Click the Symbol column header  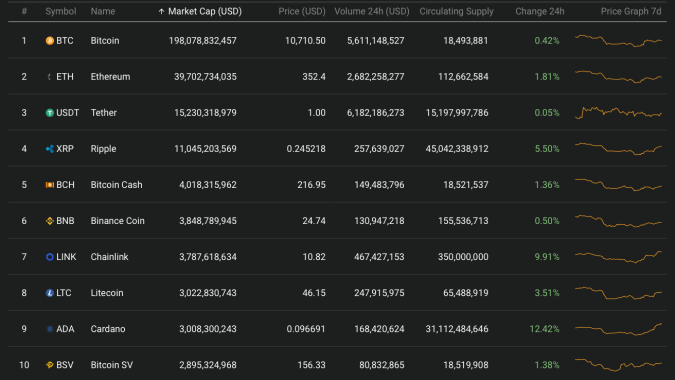click(x=61, y=12)
